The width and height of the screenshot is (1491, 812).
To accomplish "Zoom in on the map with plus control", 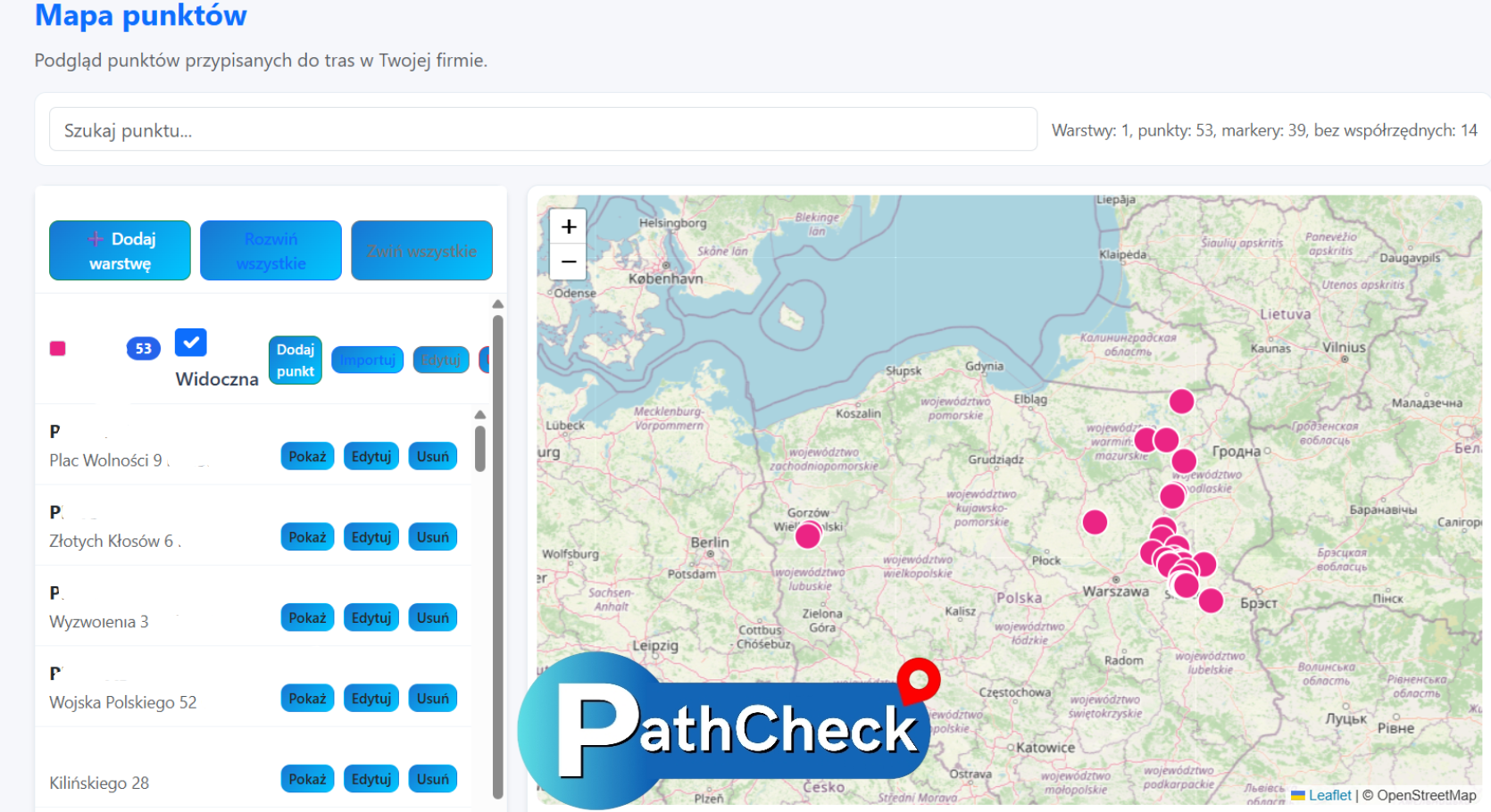I will 568,227.
